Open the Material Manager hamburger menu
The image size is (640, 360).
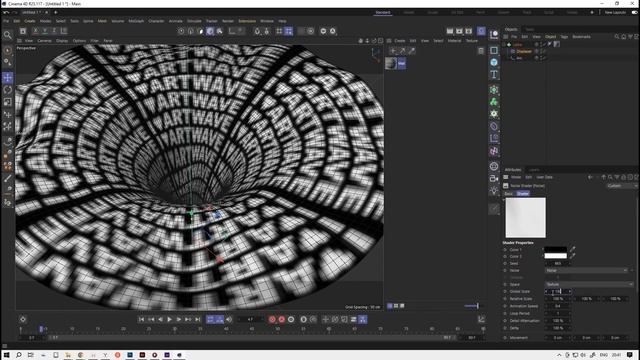click(x=389, y=41)
